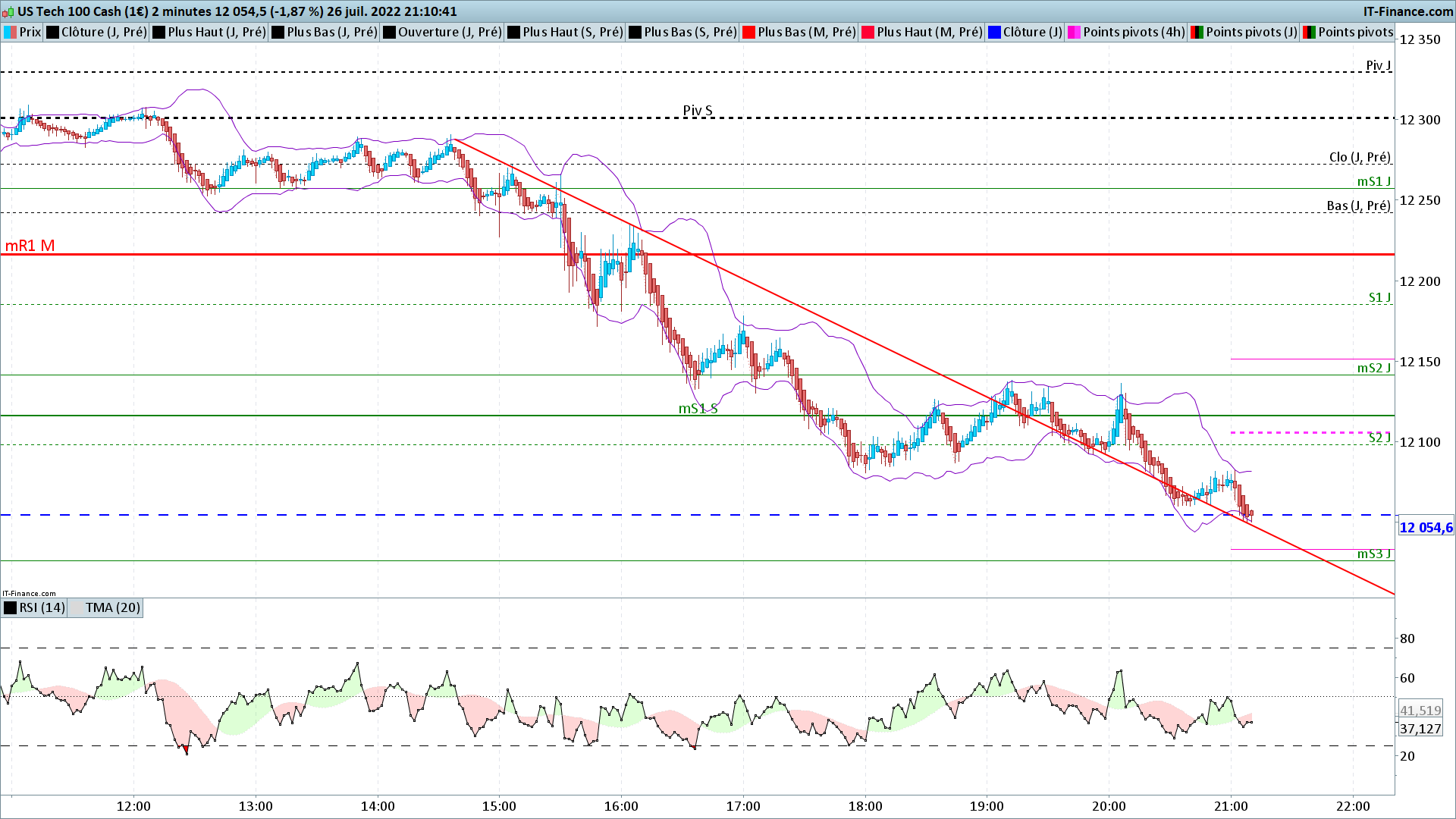Click black swatch beside Plus Haut (J, Pré)

(159, 32)
